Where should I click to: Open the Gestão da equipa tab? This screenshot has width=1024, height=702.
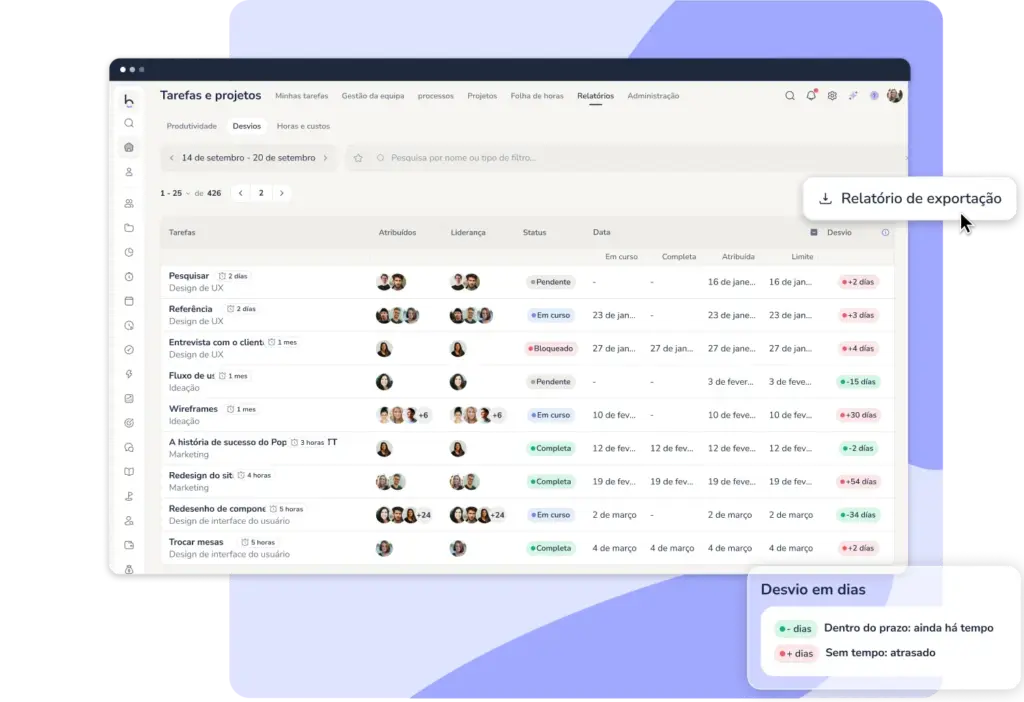click(x=373, y=96)
